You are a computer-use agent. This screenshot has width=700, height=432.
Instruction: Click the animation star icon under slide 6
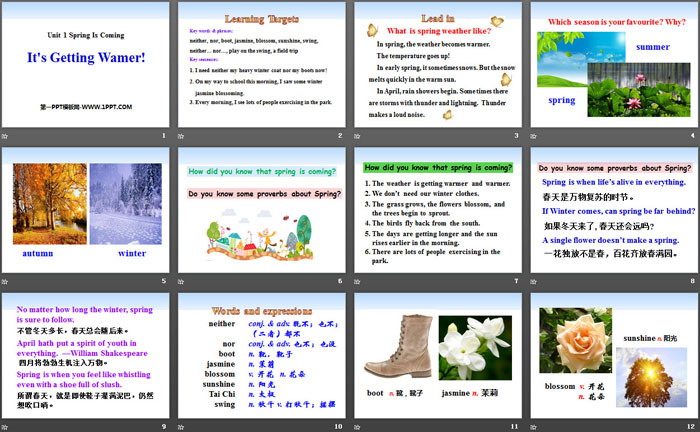181,282
